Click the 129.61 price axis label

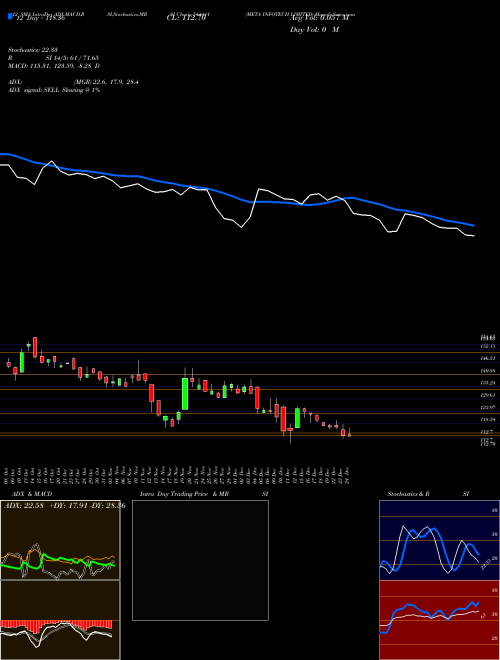click(x=488, y=395)
